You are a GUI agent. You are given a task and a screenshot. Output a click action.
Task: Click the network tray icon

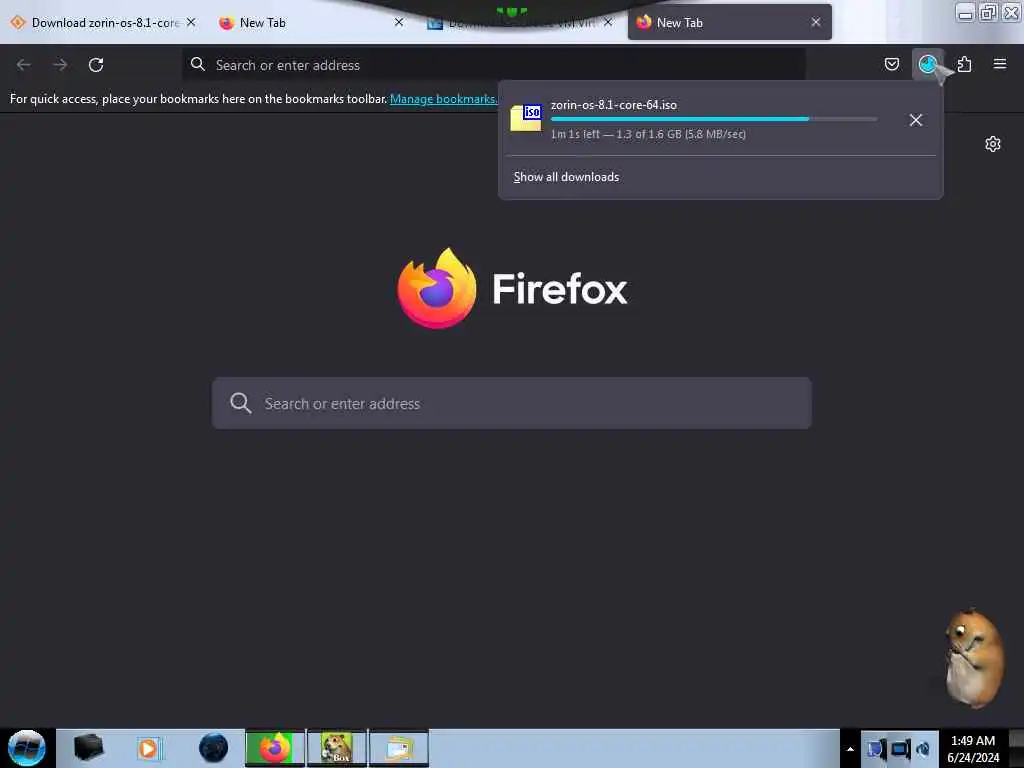click(x=901, y=749)
